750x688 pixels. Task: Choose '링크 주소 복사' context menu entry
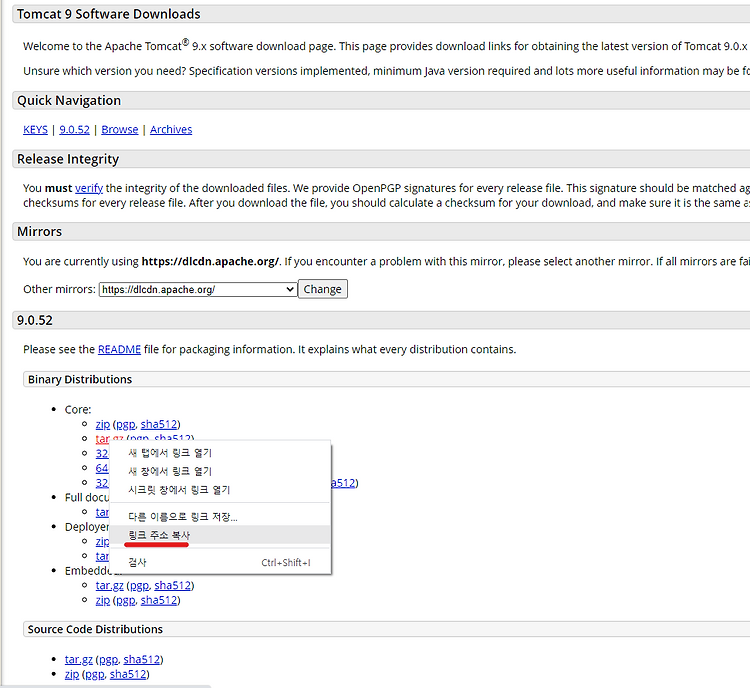coord(221,535)
